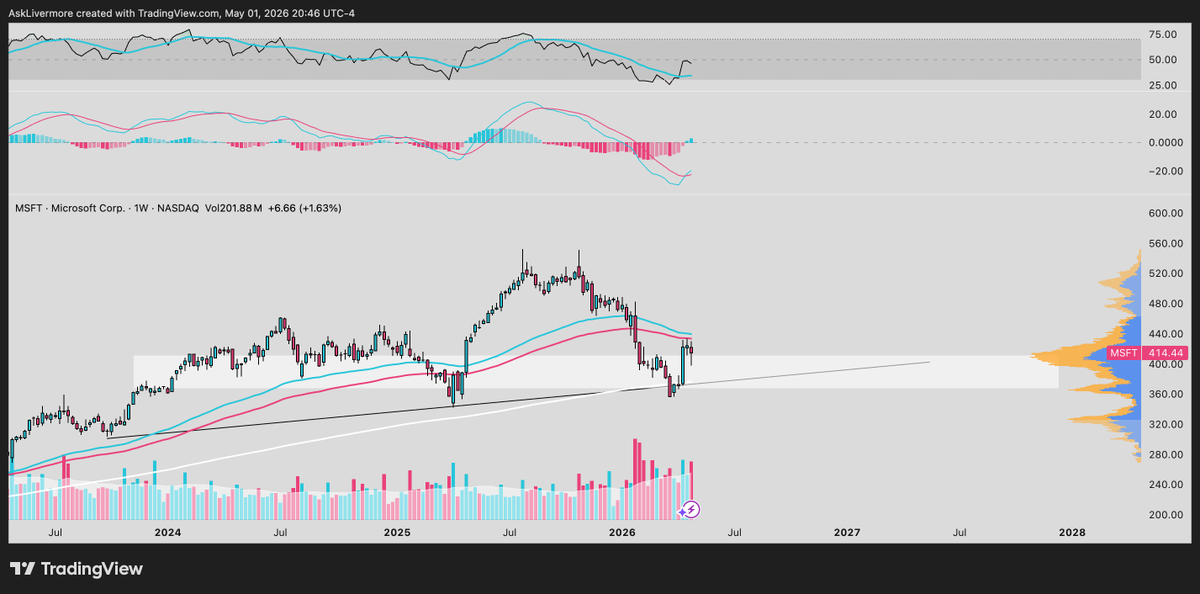Click the 520.00 price axis label
Screen dimensions: 1200x594
pos(1164,273)
